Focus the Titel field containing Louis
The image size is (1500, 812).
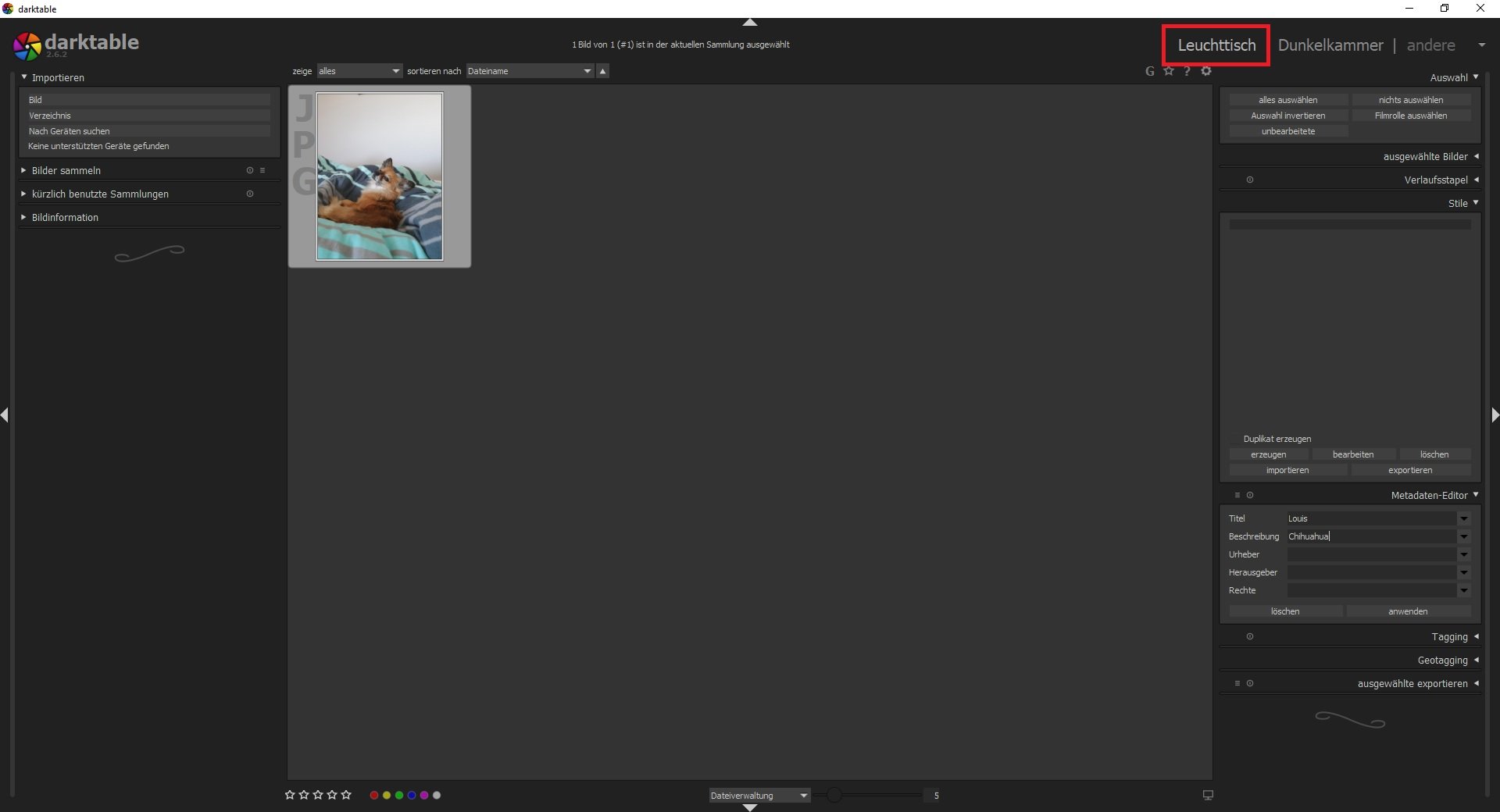click(x=1372, y=518)
